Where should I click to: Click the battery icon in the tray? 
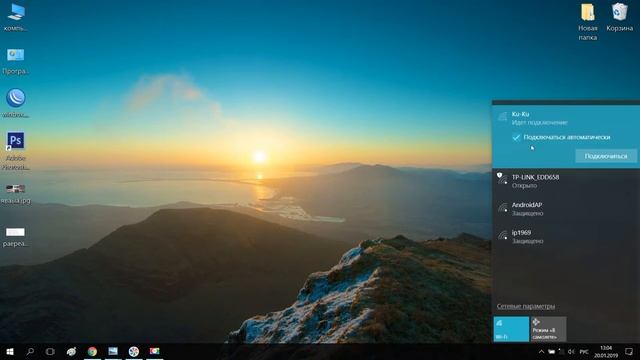(551, 352)
